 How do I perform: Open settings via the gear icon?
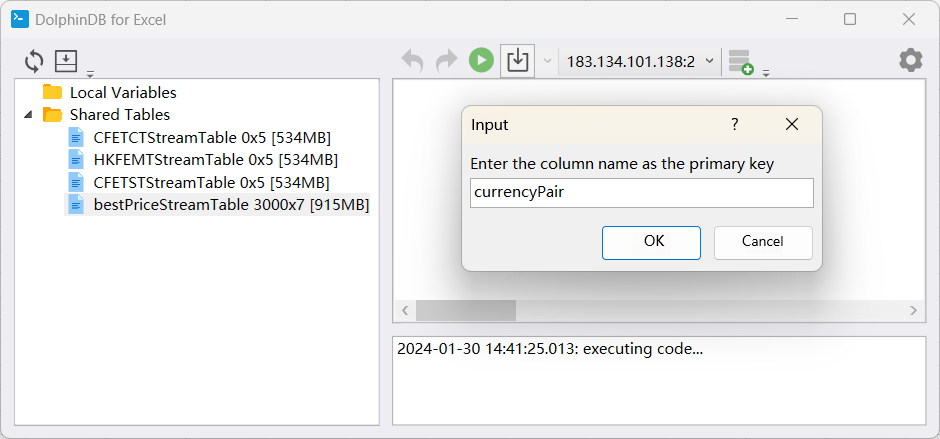click(910, 61)
